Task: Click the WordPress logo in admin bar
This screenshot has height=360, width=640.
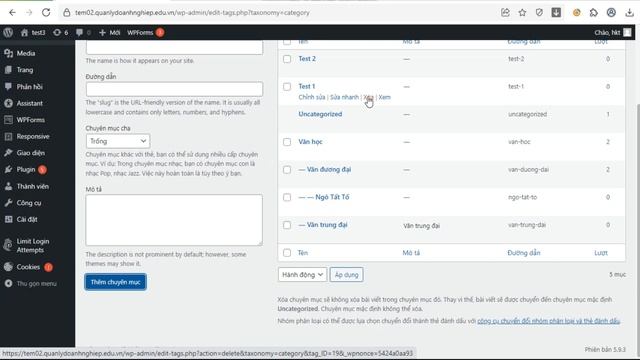Action: tap(8, 32)
